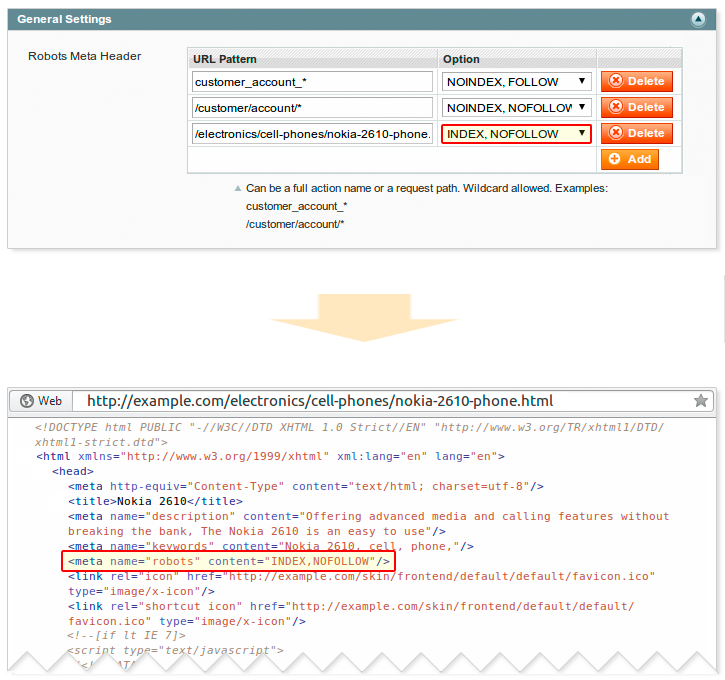Viewport: 725px width, 680px height.
Task: Click the Add button to add row
Action: [x=629, y=159]
